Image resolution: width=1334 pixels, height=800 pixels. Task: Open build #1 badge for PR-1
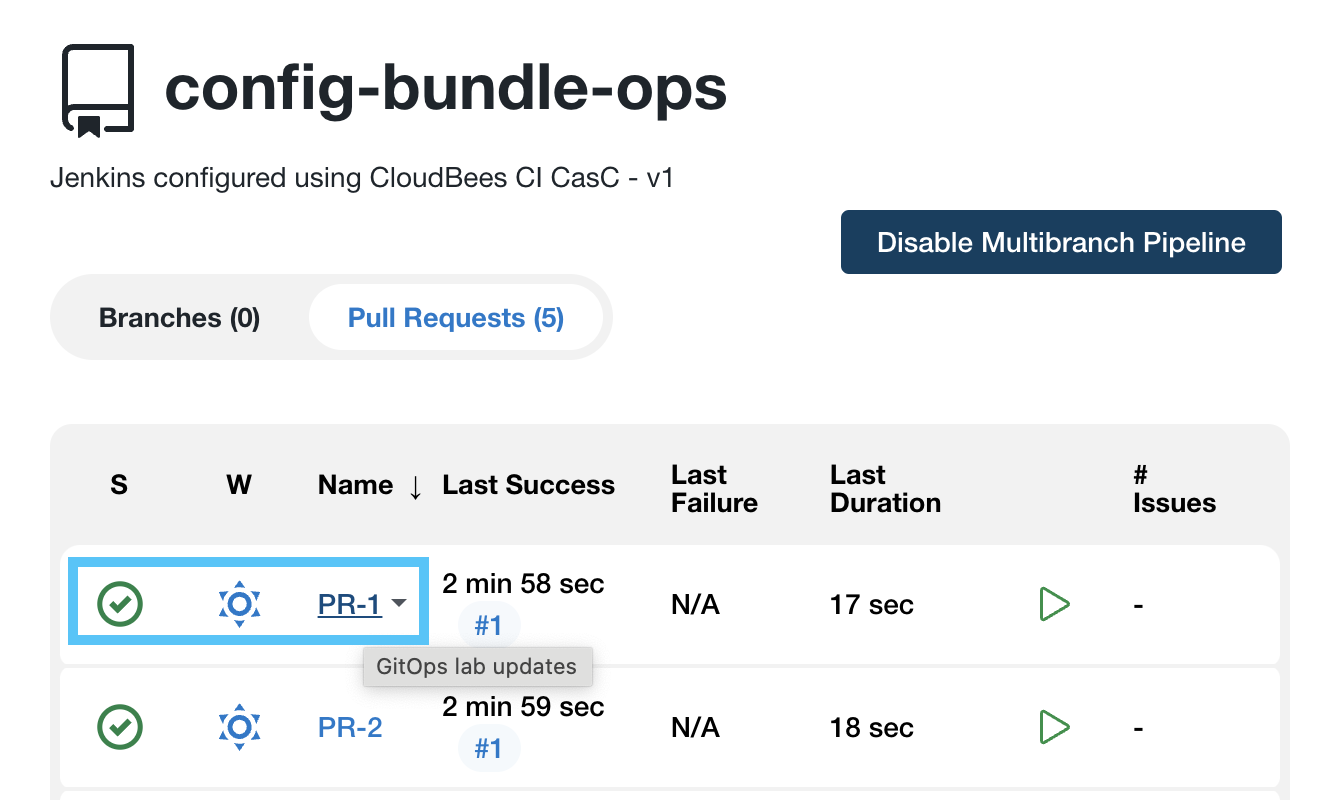(x=488, y=626)
